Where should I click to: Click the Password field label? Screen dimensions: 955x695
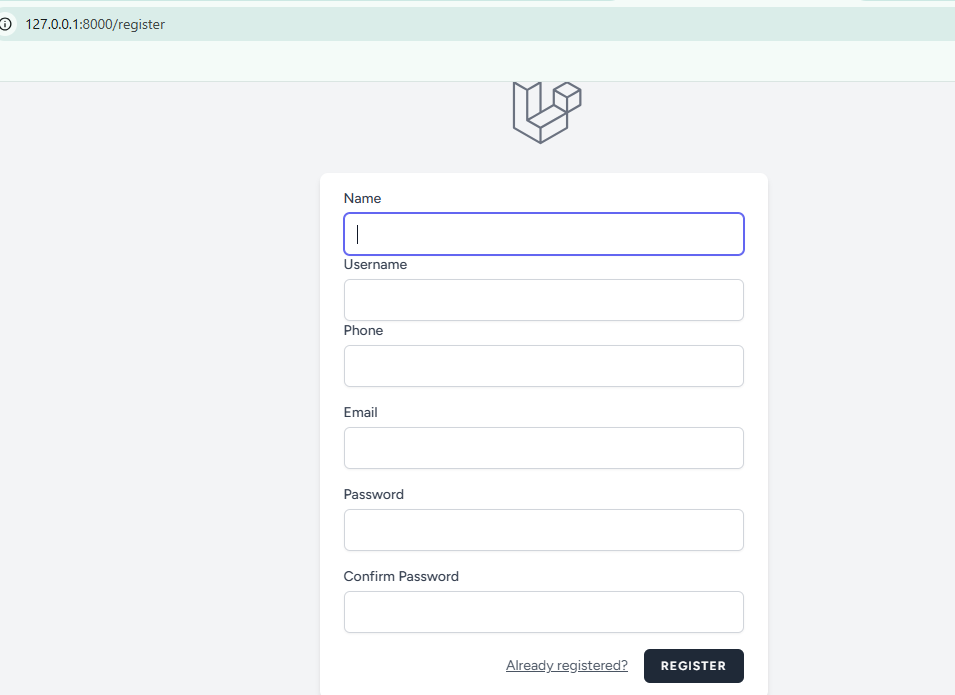[x=373, y=494]
